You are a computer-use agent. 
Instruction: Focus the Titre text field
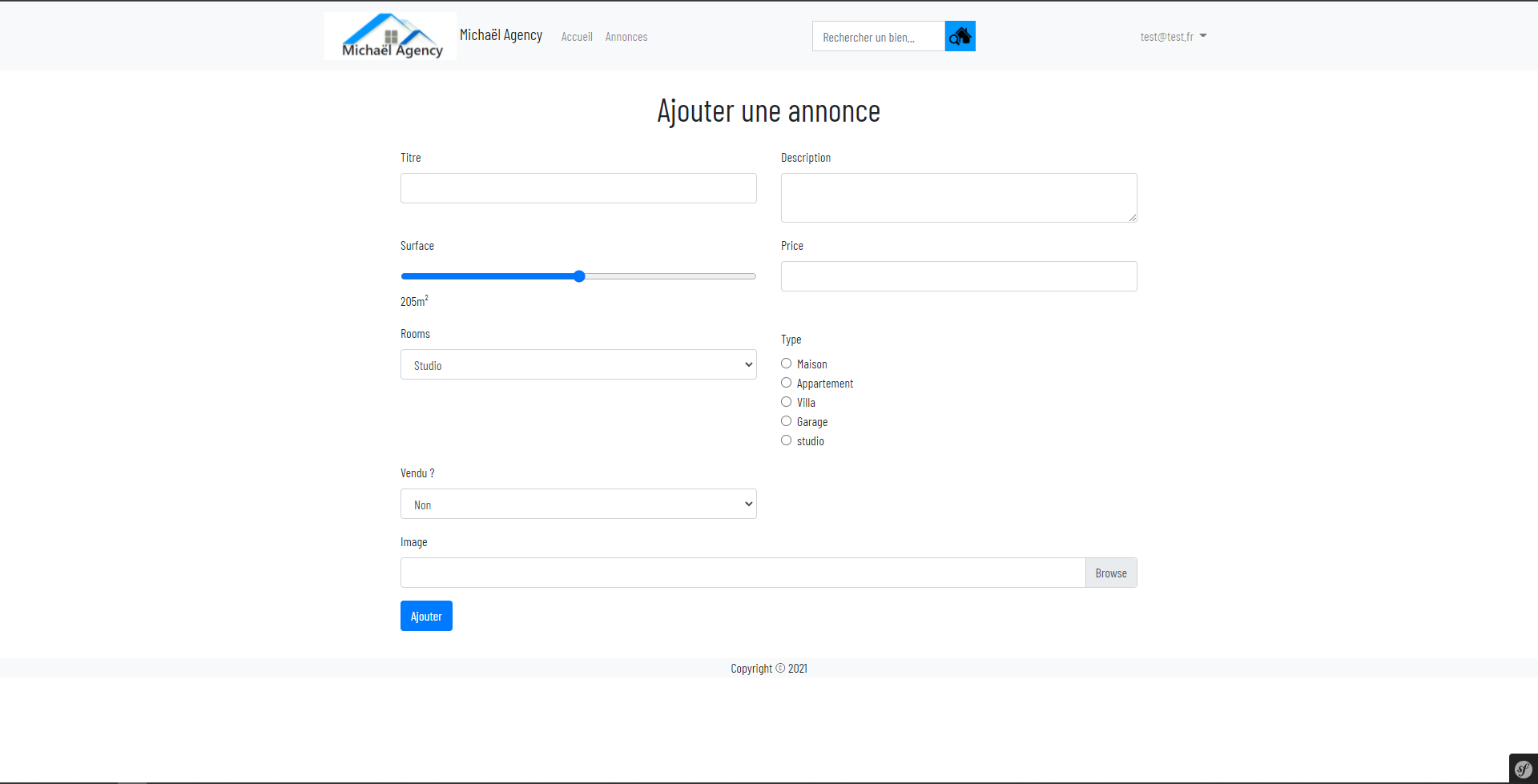[x=578, y=188]
